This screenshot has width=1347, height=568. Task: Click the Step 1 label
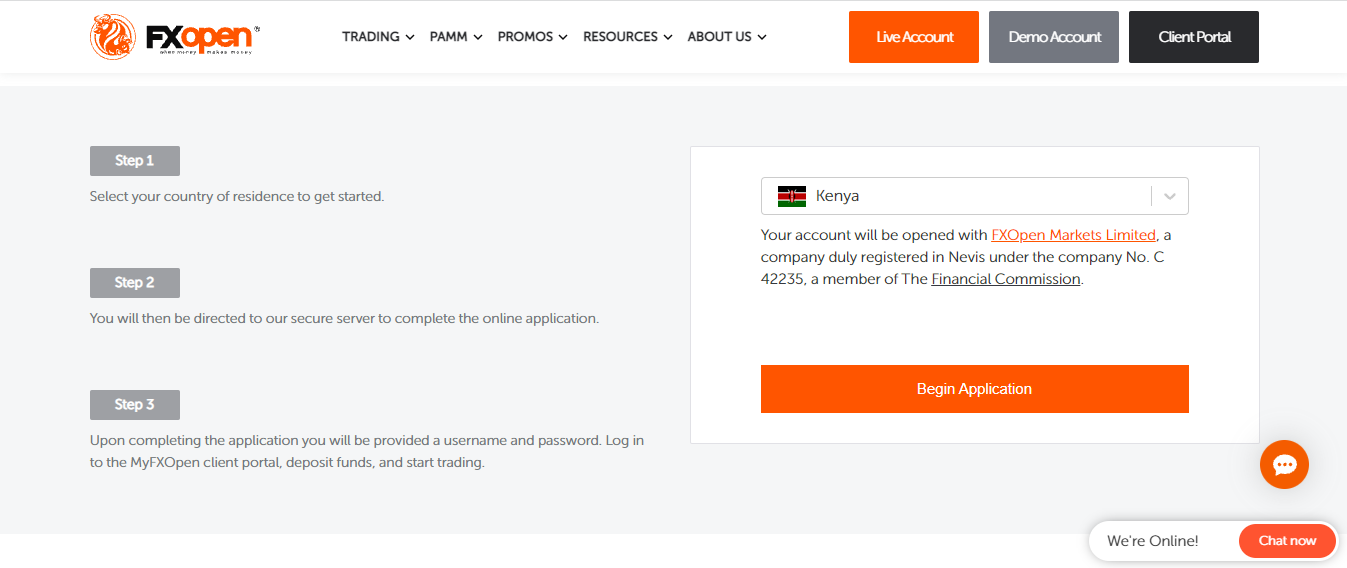click(135, 161)
